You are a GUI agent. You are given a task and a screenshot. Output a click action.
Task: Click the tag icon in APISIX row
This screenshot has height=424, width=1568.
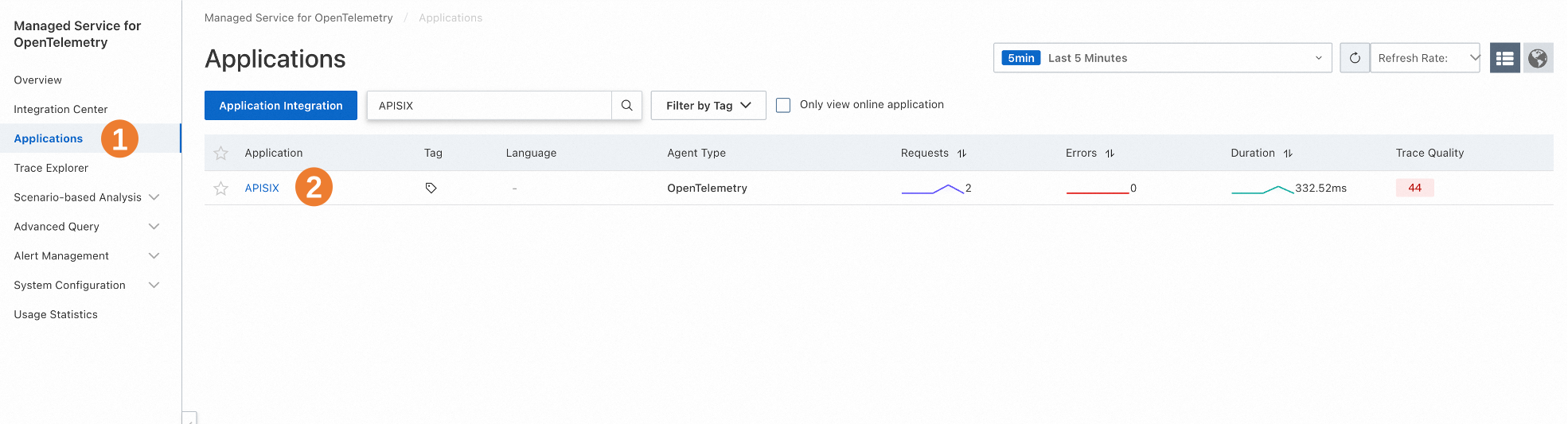(431, 189)
